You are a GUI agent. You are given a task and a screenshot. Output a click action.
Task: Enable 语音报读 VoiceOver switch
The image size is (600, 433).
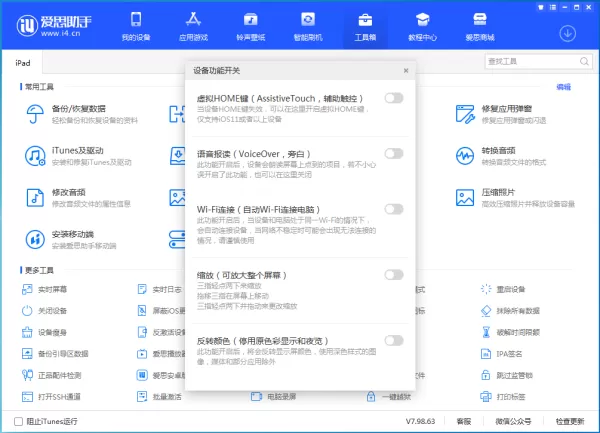pos(394,154)
